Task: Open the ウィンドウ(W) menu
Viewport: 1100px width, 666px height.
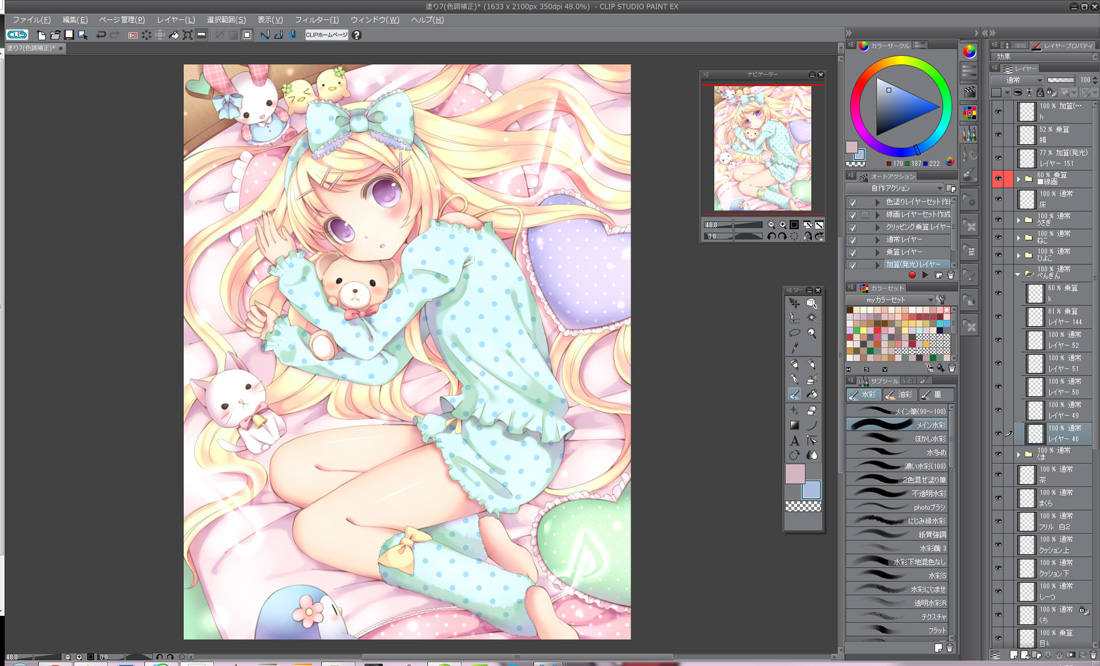Action: (x=375, y=20)
